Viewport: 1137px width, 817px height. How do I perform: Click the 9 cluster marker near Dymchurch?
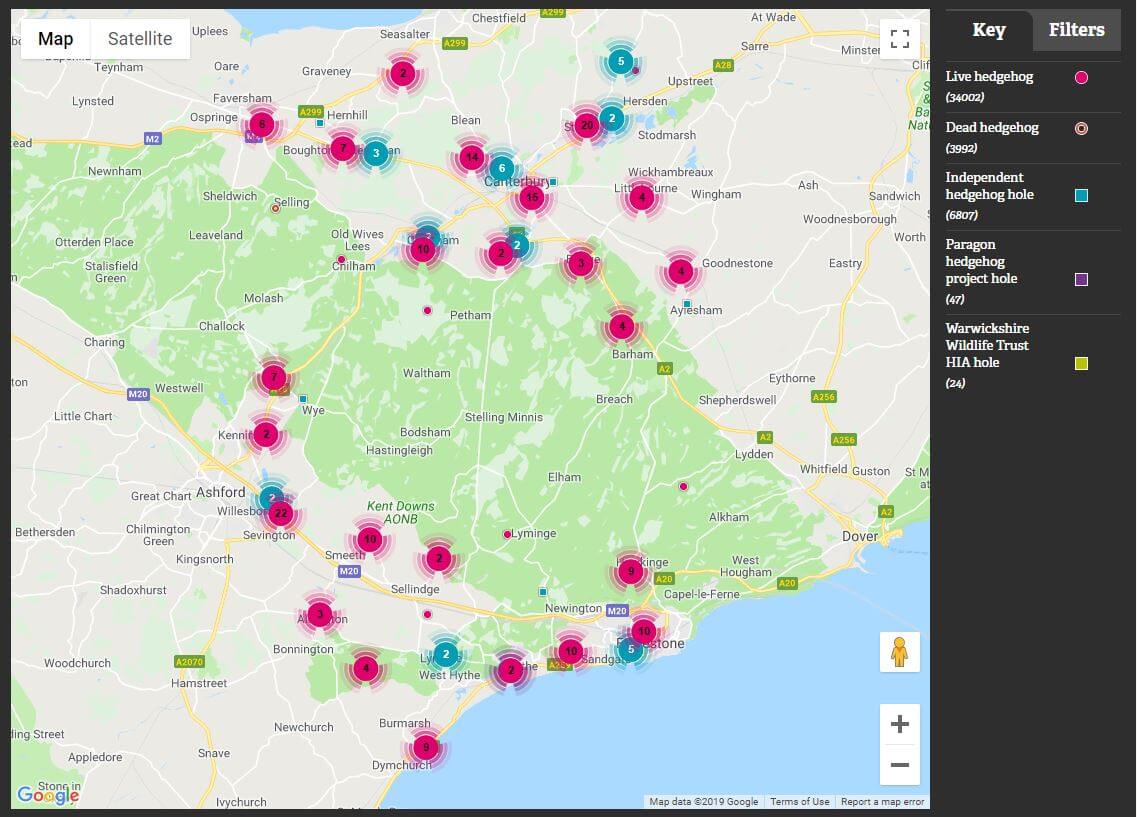coord(426,747)
